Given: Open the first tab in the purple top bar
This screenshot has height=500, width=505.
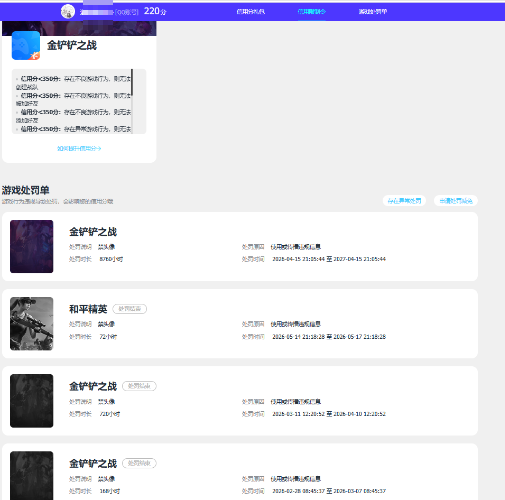Looking at the screenshot, I should 251,12.
